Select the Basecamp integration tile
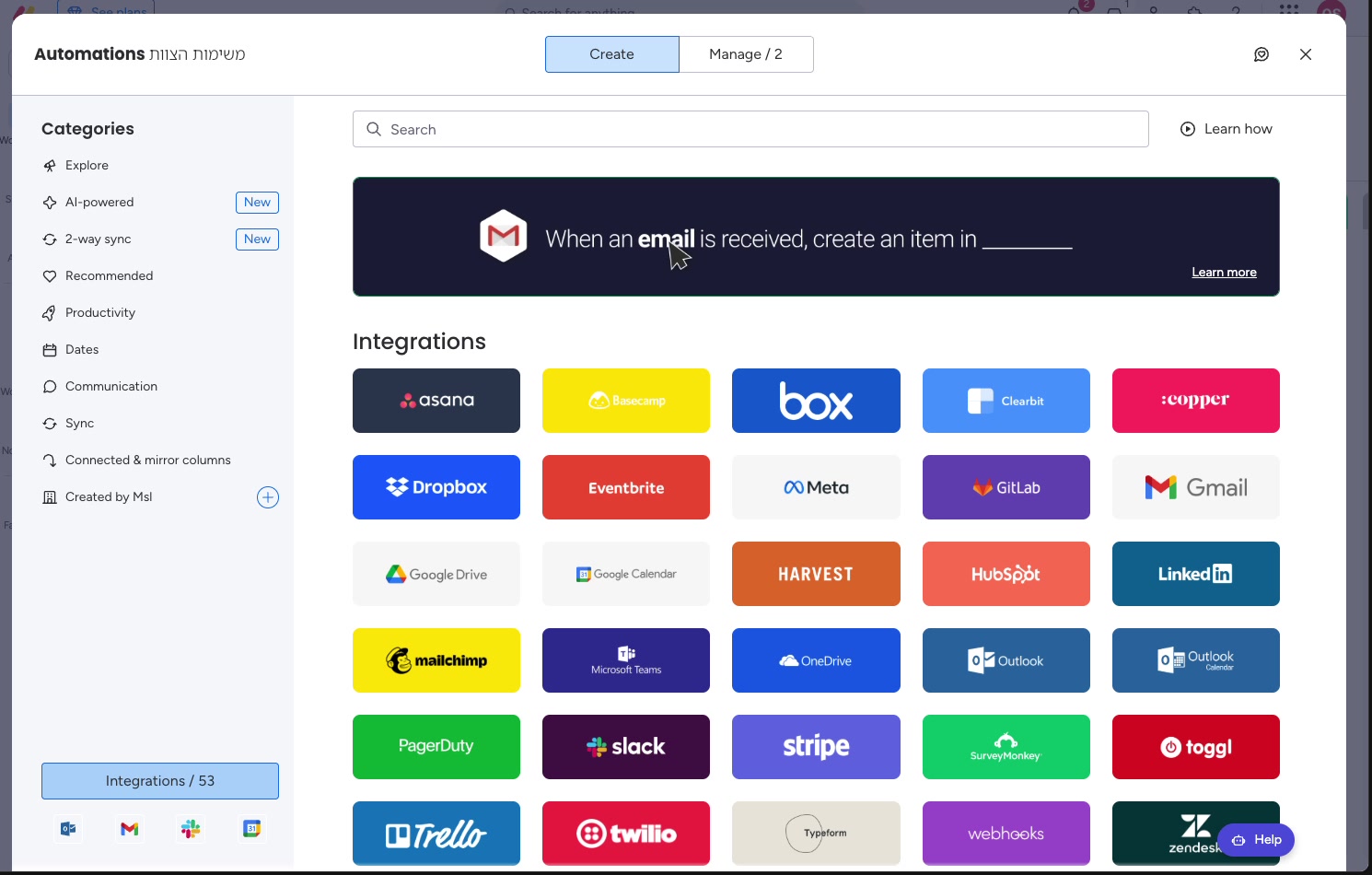1372x875 pixels. tap(626, 401)
